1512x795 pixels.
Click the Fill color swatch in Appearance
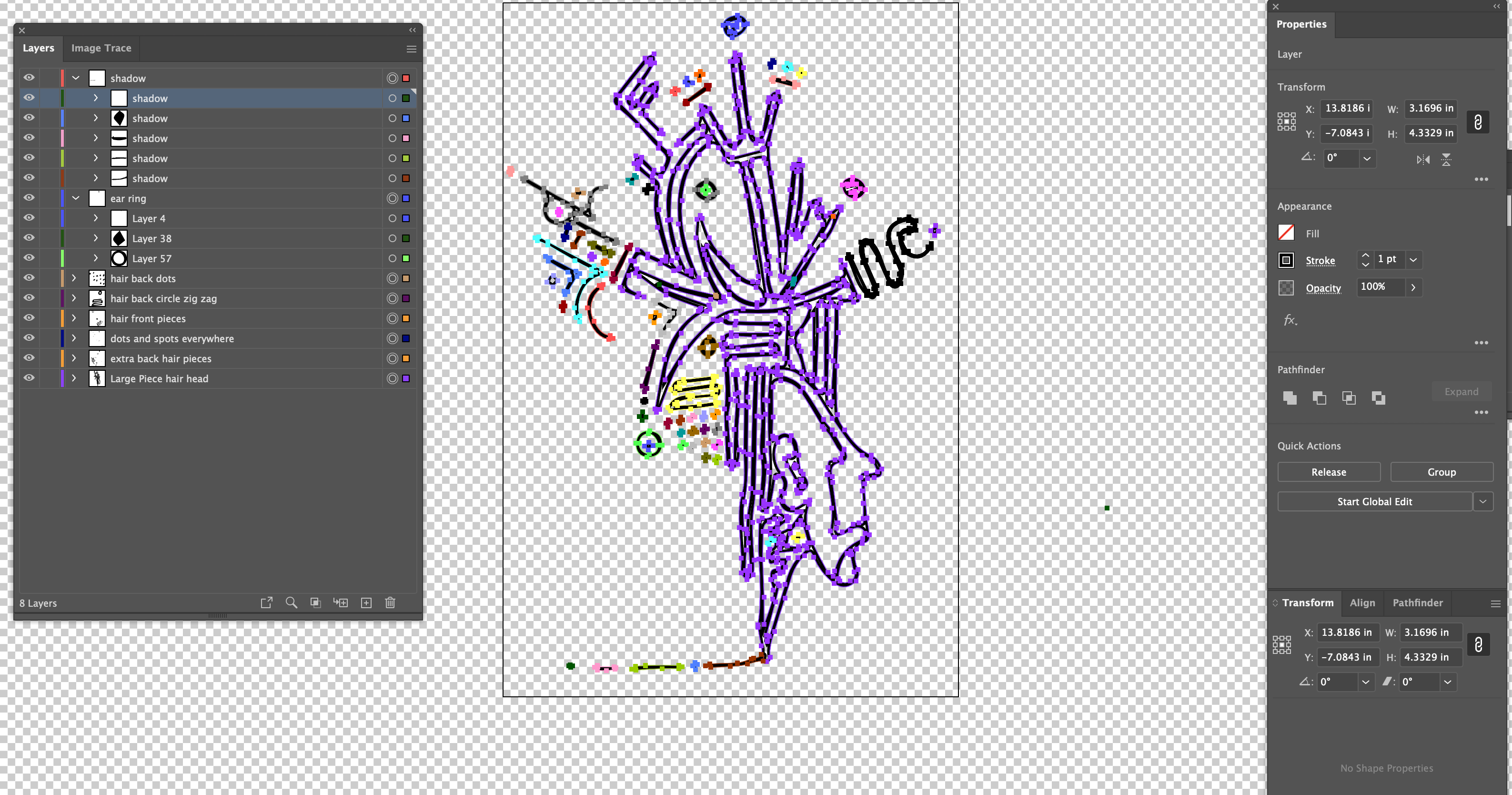1286,233
